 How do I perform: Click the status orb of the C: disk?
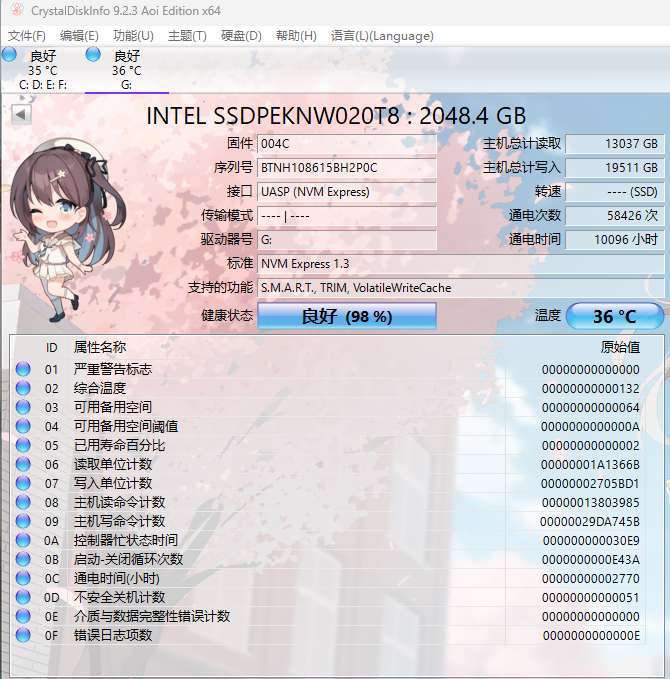pyautogui.click(x=9, y=55)
